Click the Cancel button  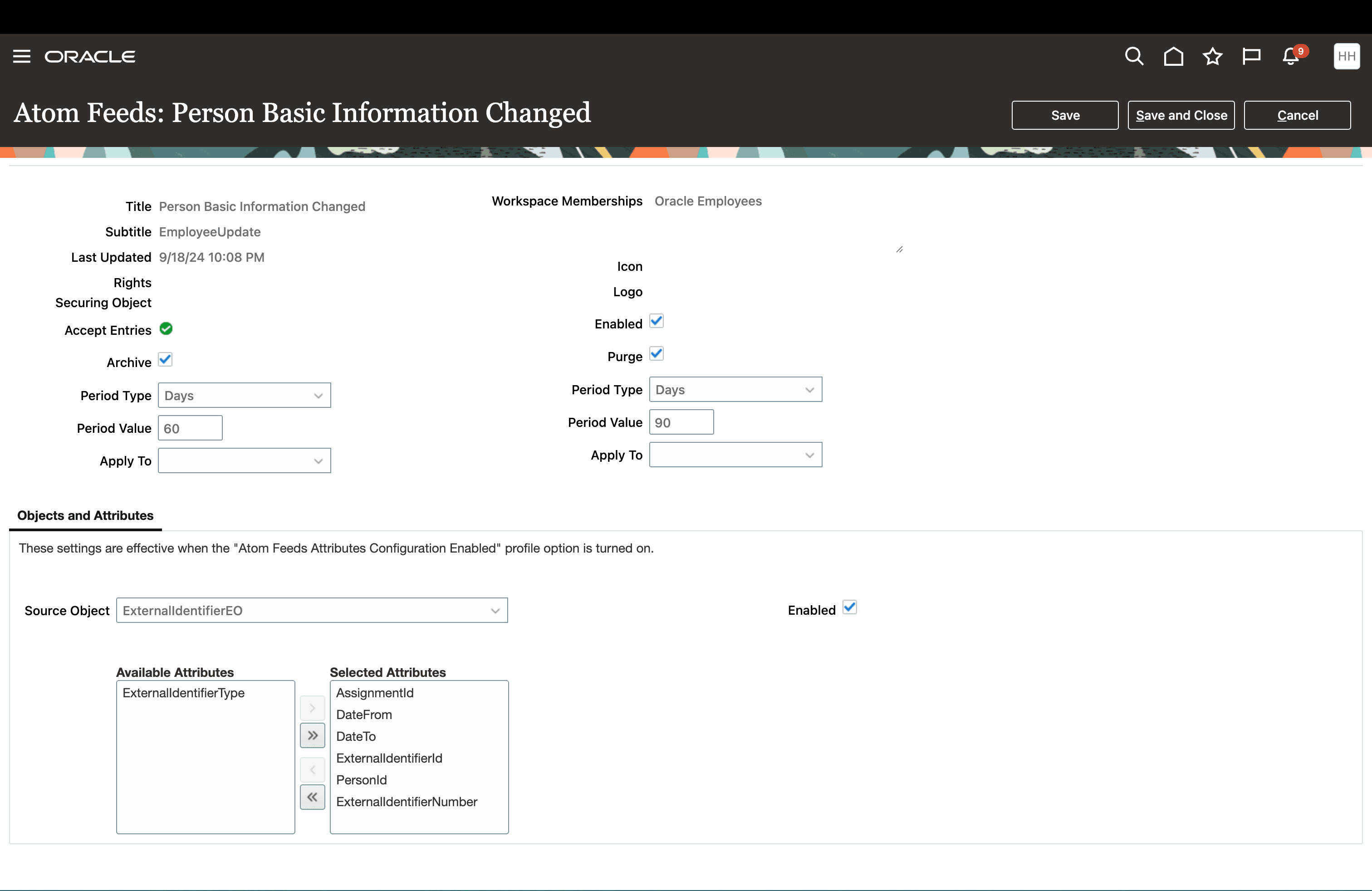[x=1297, y=115]
